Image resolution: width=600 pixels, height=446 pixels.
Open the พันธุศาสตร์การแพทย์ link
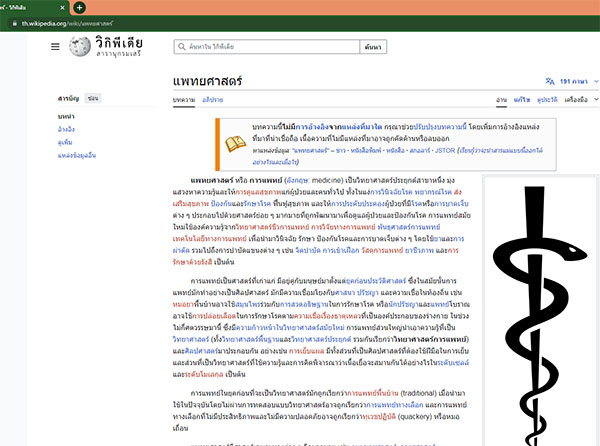coord(409,227)
